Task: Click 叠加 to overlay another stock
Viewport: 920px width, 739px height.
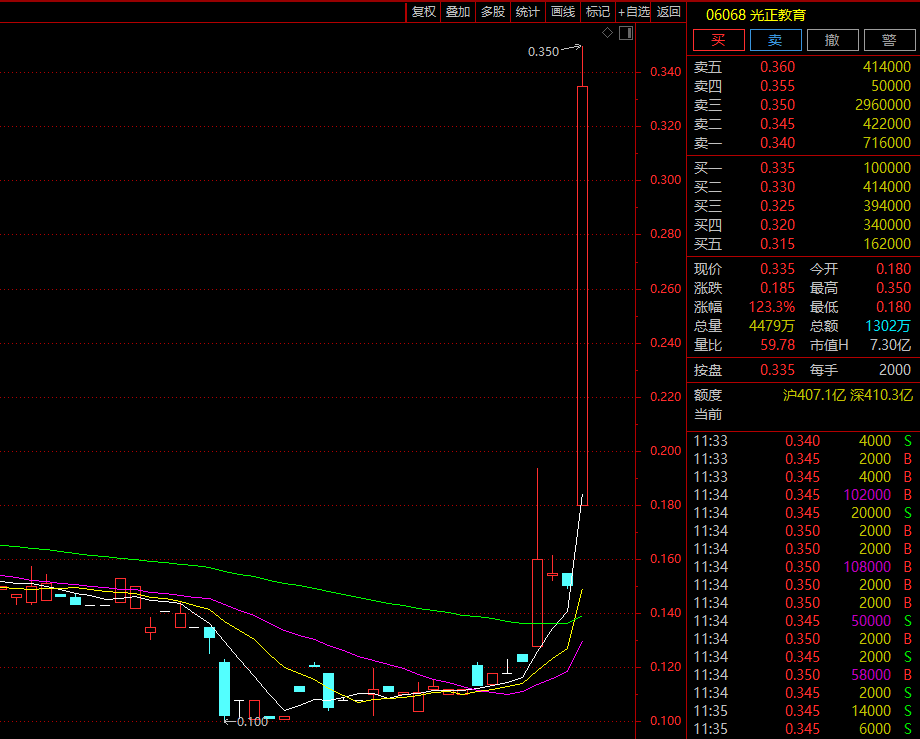Action: click(458, 12)
